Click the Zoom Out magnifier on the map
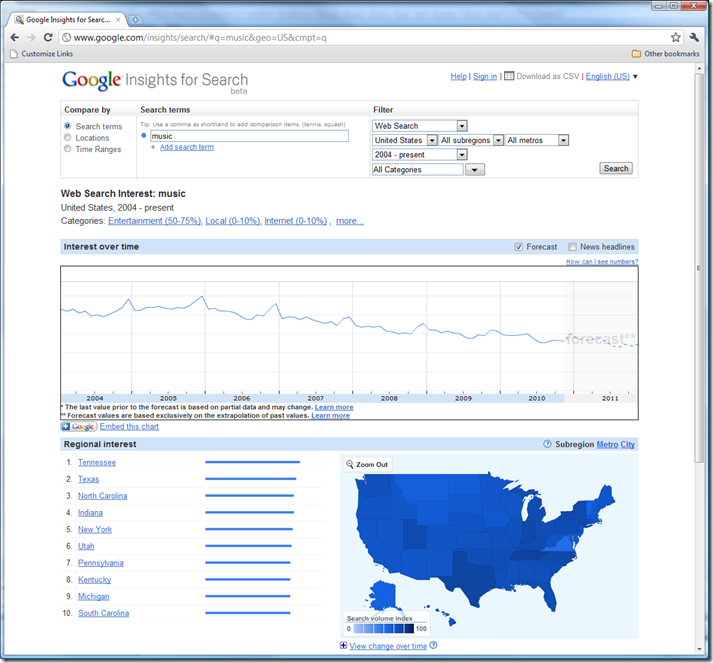Image resolution: width=713 pixels, height=663 pixels. 350,464
